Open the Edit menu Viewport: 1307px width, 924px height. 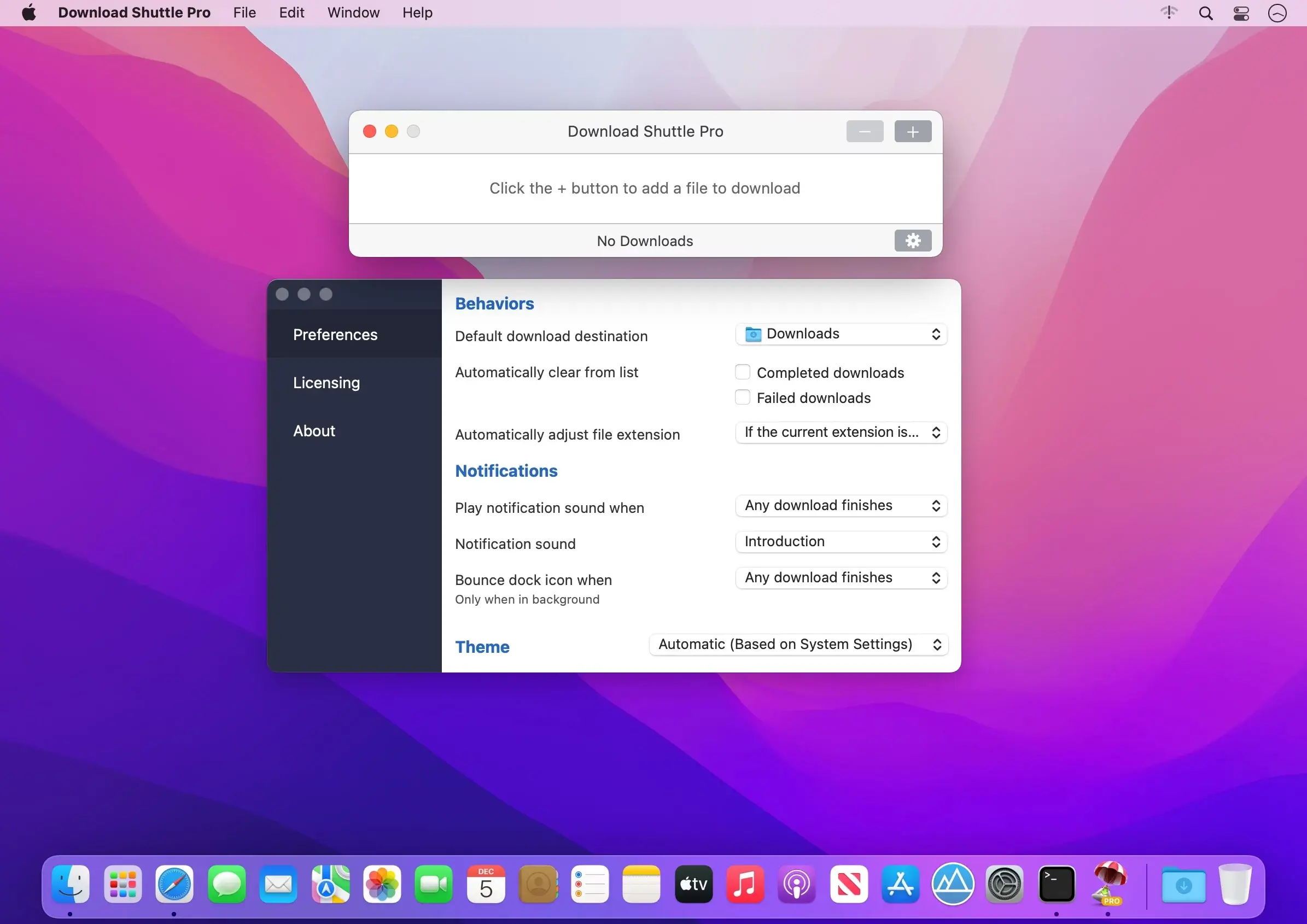tap(291, 13)
